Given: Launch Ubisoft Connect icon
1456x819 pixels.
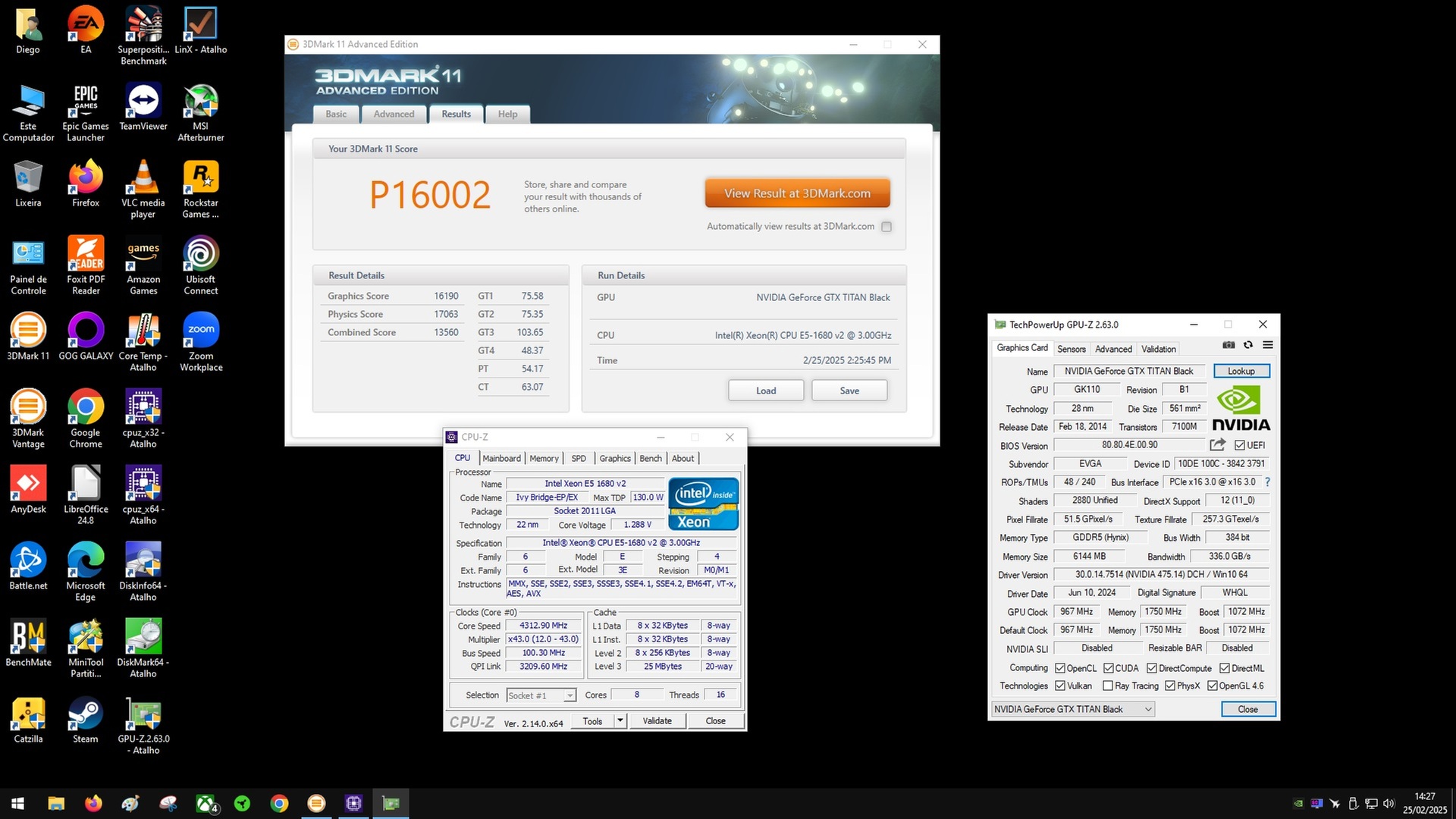Looking at the screenshot, I should tap(201, 265).
